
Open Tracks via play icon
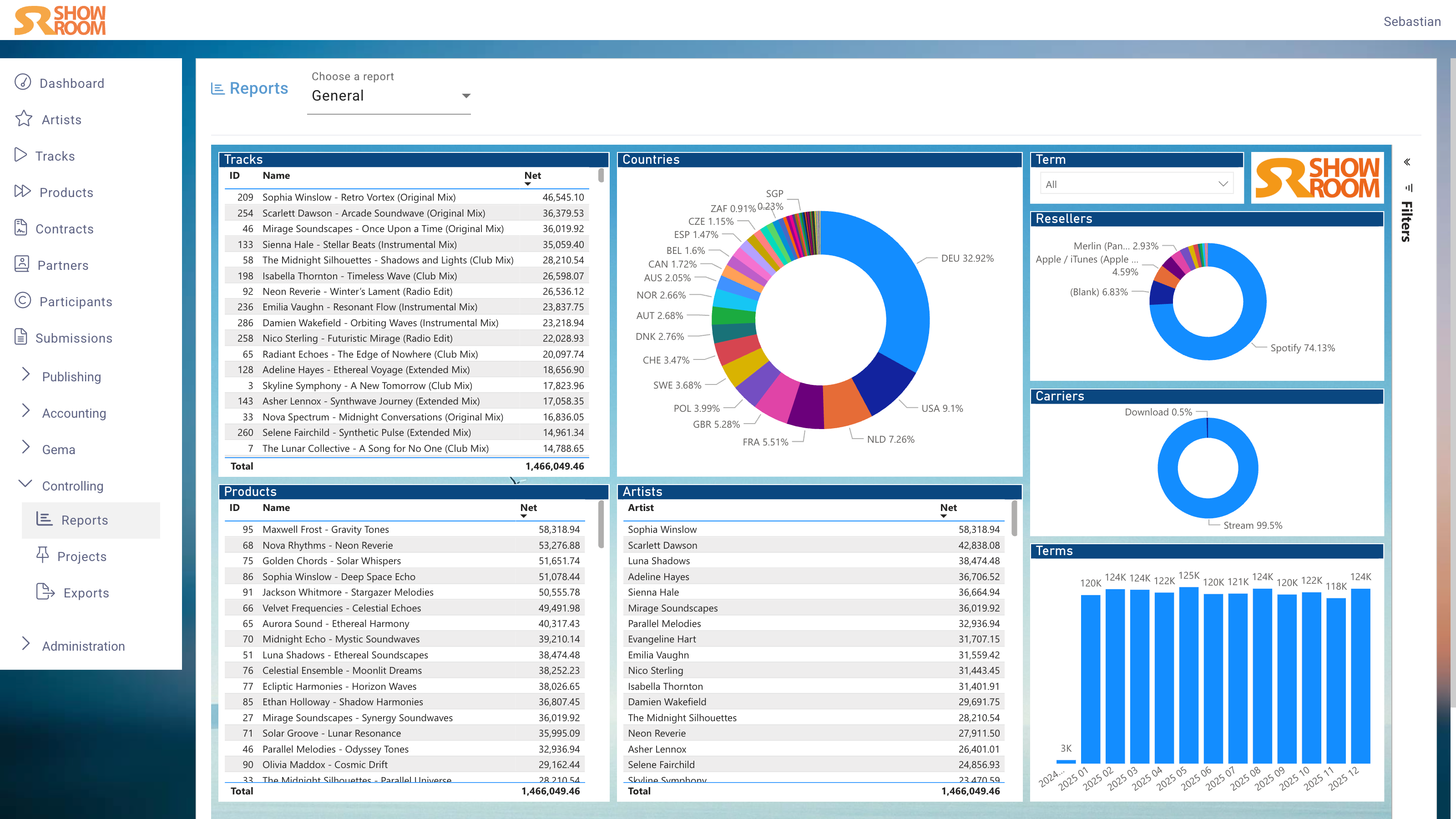point(20,155)
